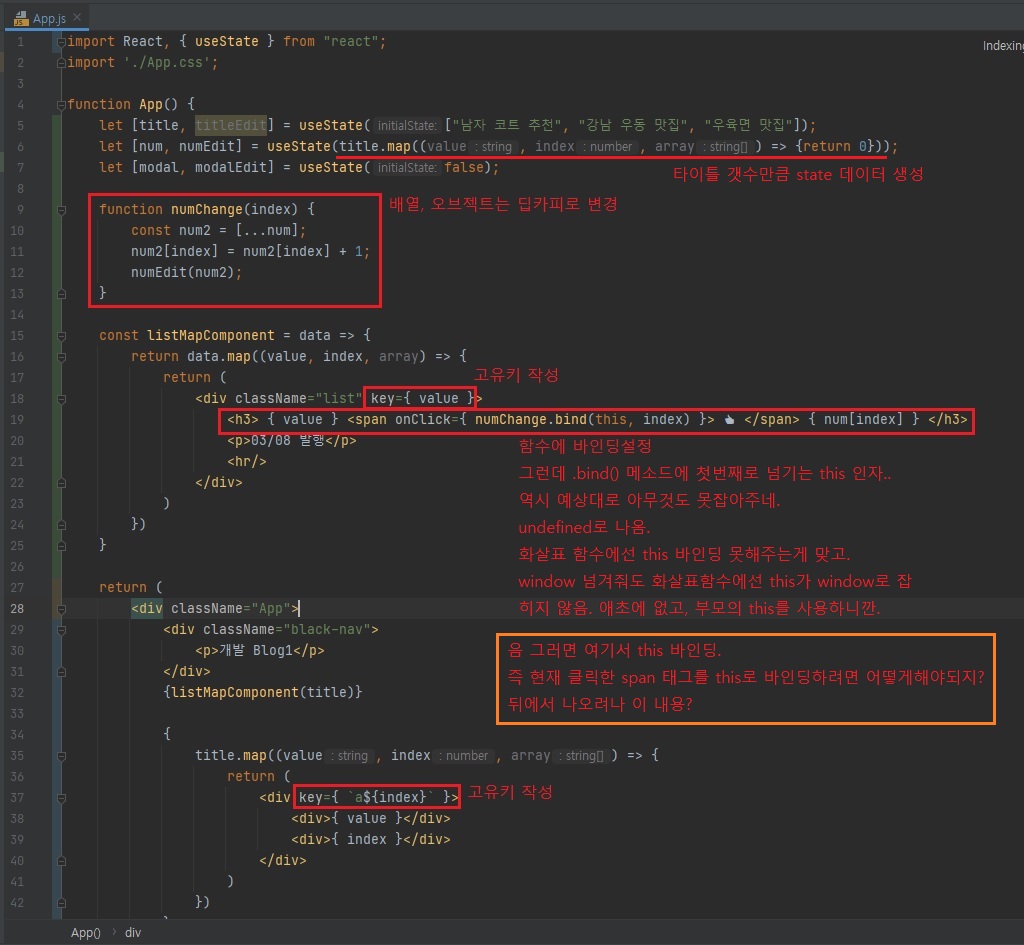Click {listMapComponent(title)} on line 32
1024x945 pixels.
[263, 692]
